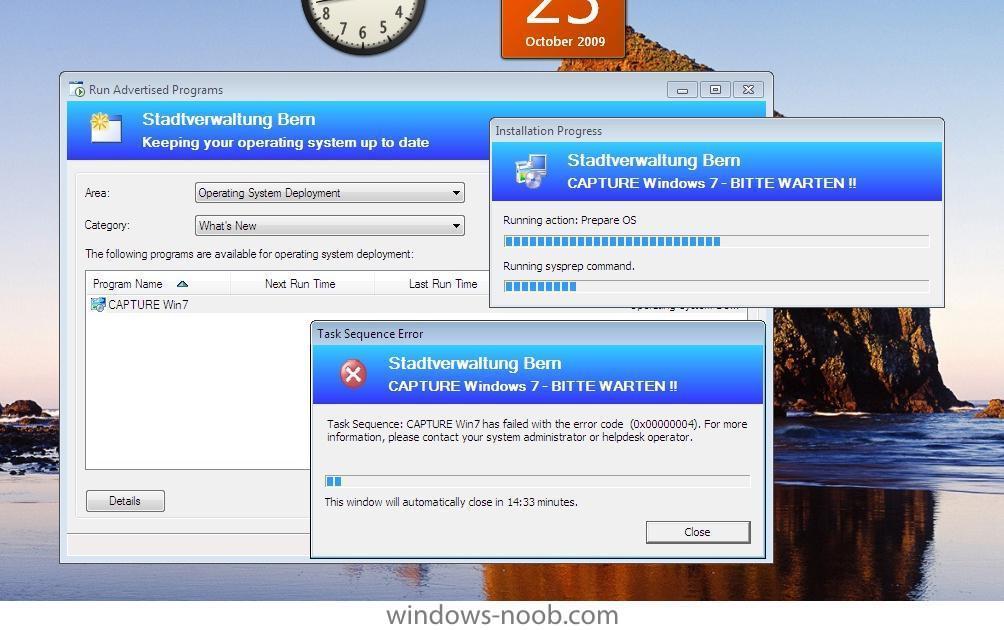This screenshot has height=630, width=1004.
Task: Close the Run Advertised Programs window
Action: (748, 90)
